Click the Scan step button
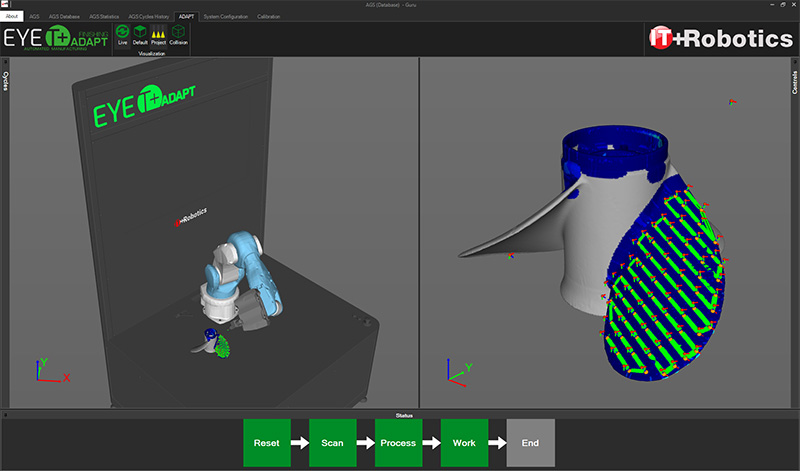 [x=333, y=443]
